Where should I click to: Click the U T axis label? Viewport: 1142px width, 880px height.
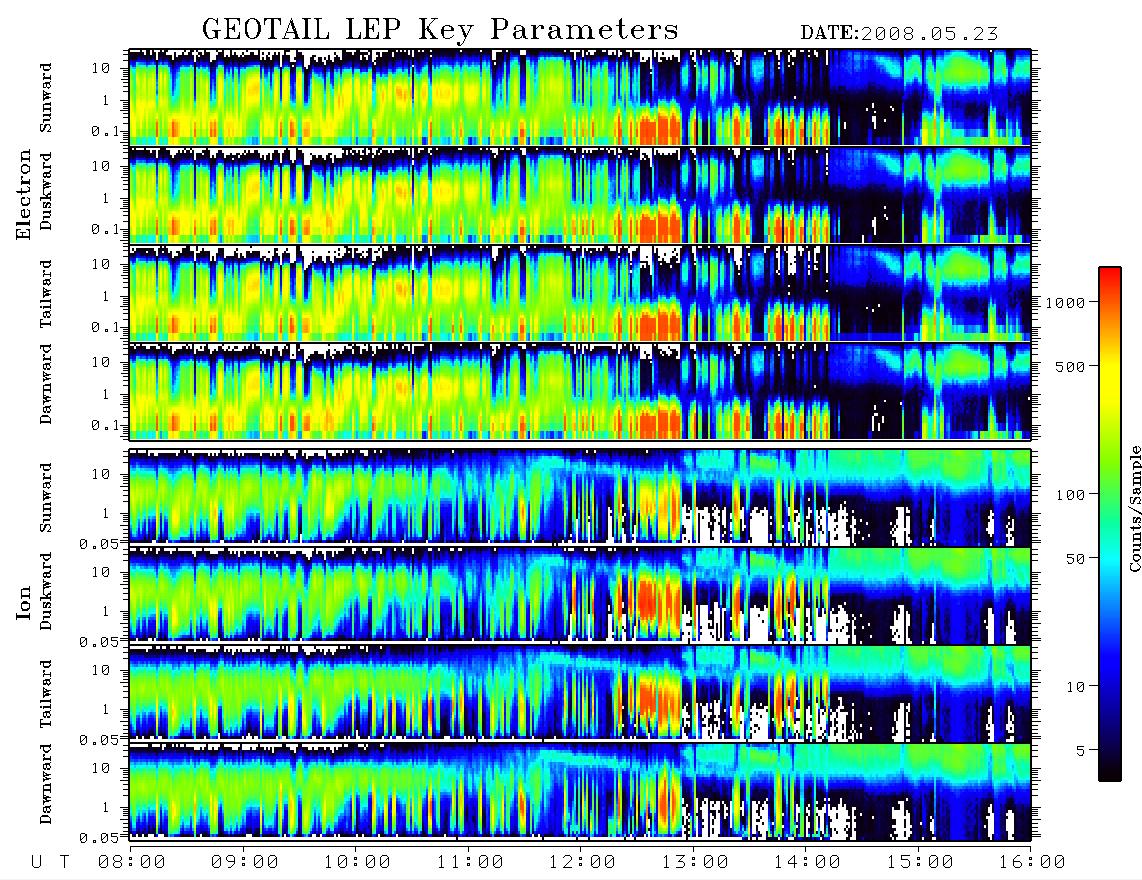51,862
